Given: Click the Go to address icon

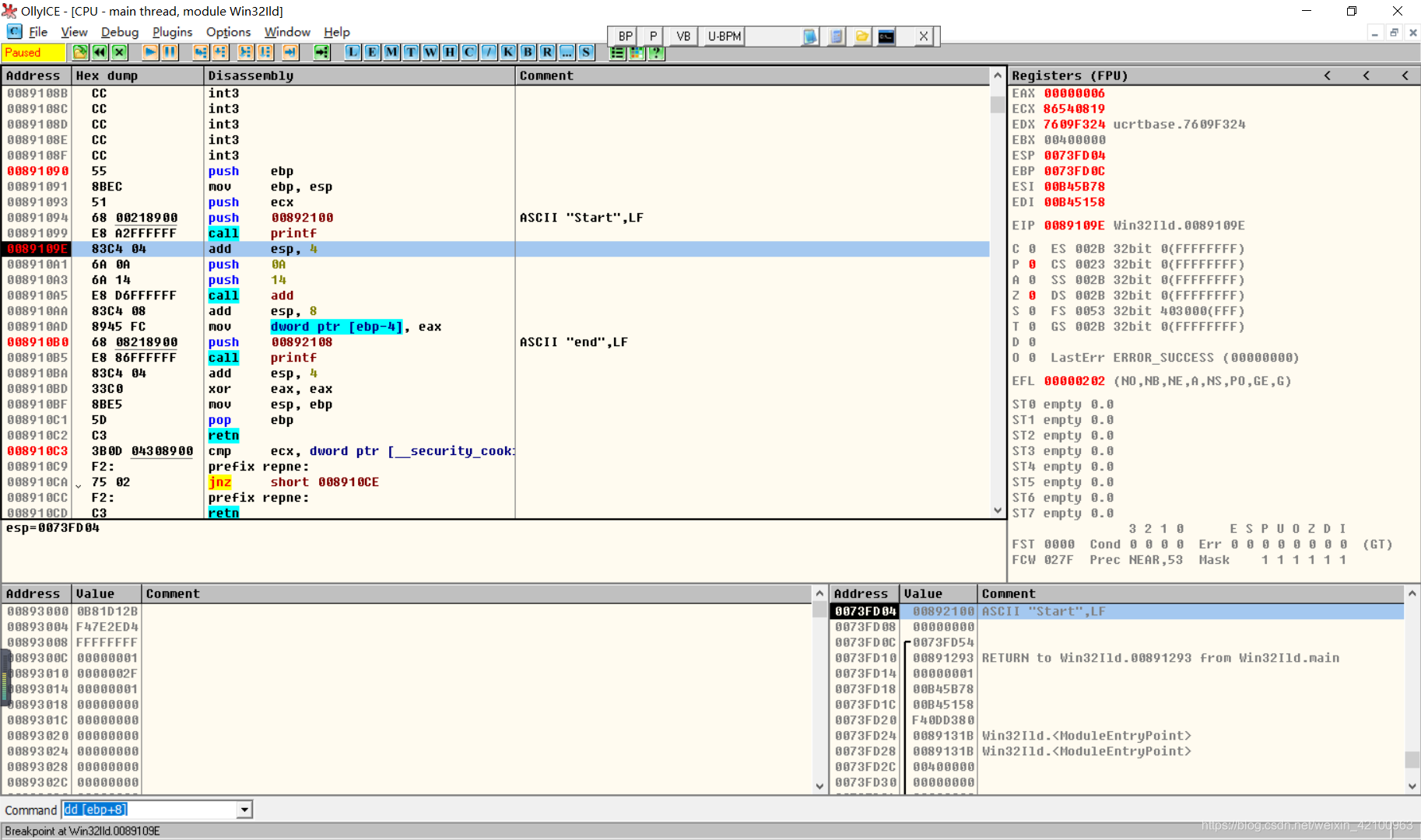Looking at the screenshot, I should (321, 52).
